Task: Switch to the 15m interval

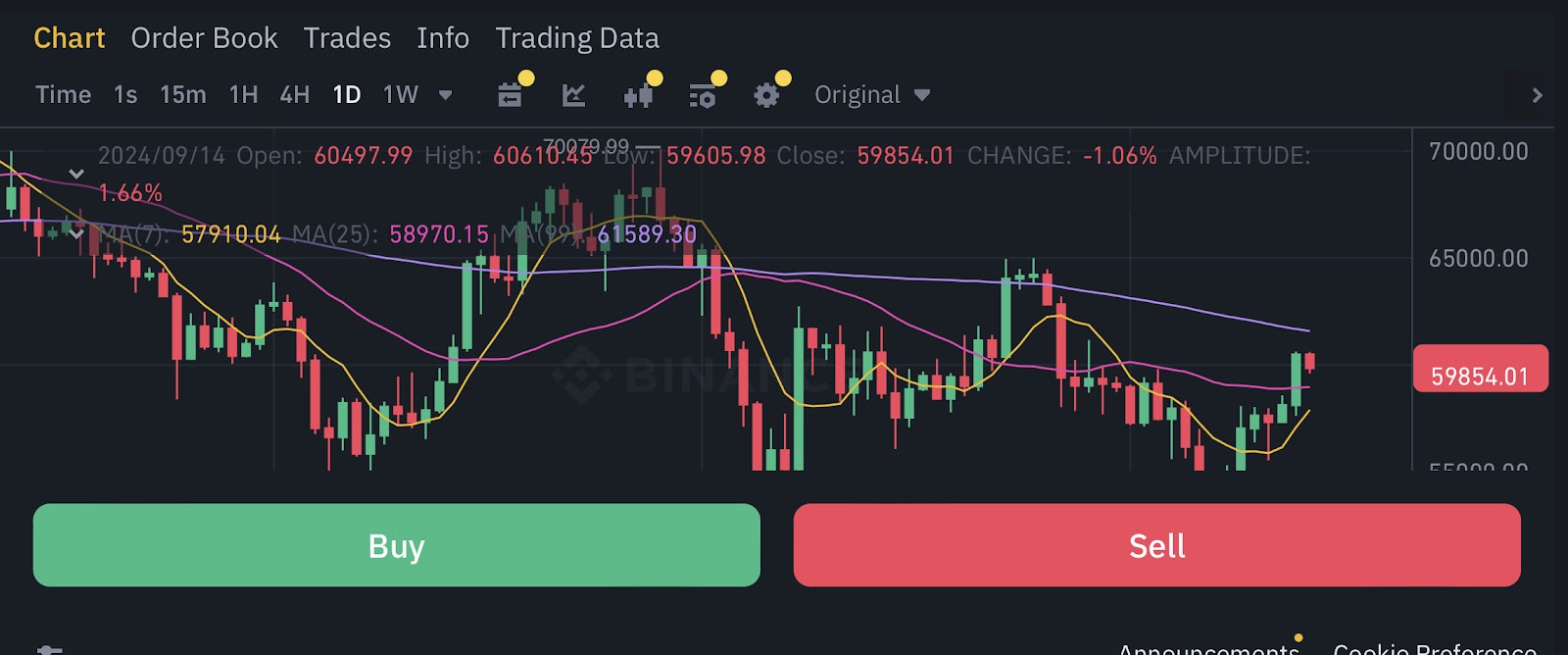Action: 182,94
